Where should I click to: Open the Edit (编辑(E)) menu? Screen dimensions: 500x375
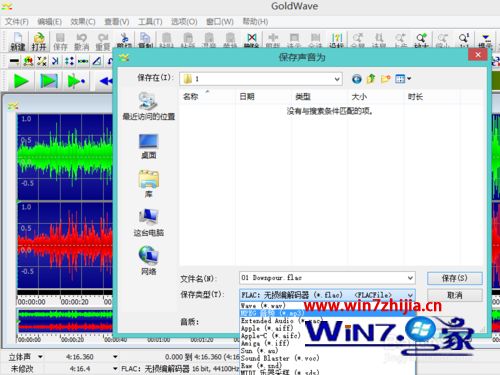pyautogui.click(x=49, y=22)
